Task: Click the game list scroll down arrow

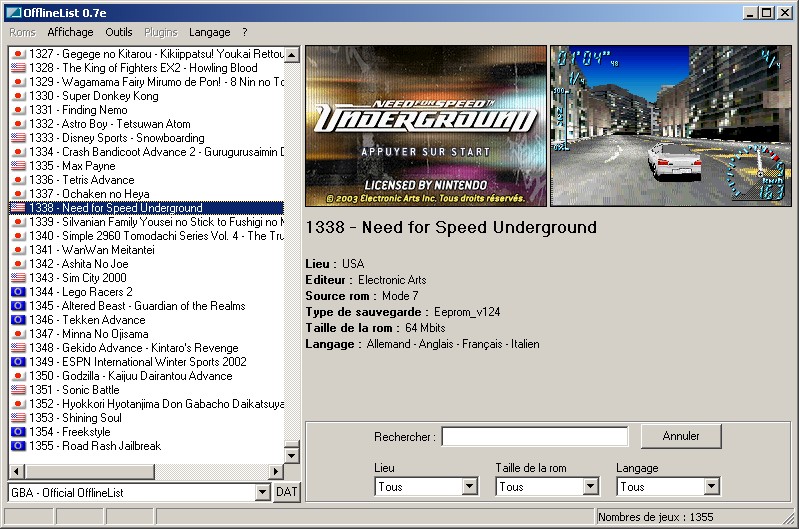Action: [x=292, y=455]
